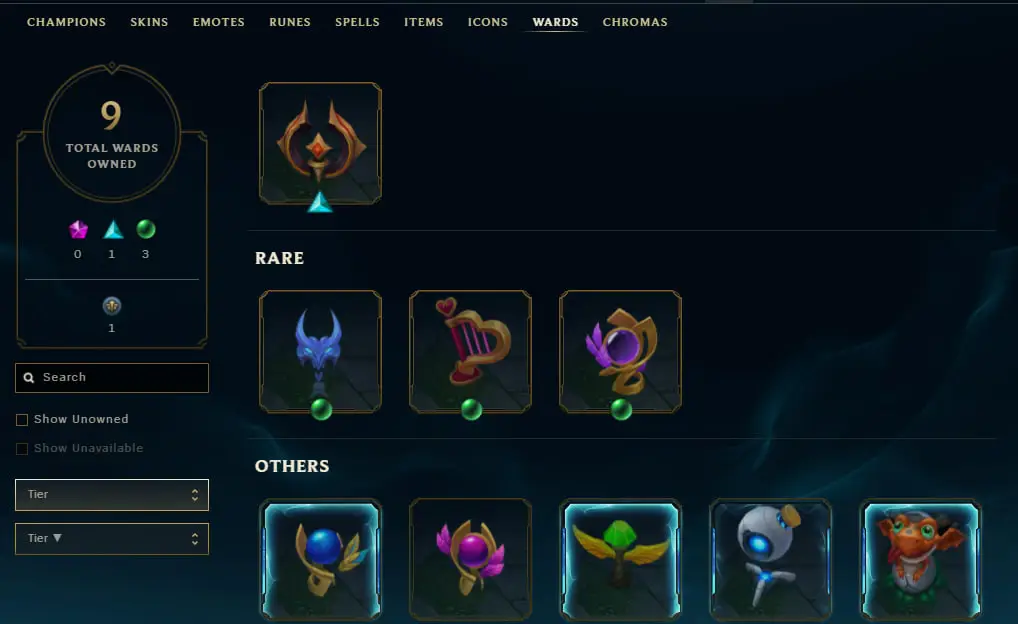The width and height of the screenshot is (1018, 624).
Task: Select the blue orb golden ward
Action: coord(320,559)
